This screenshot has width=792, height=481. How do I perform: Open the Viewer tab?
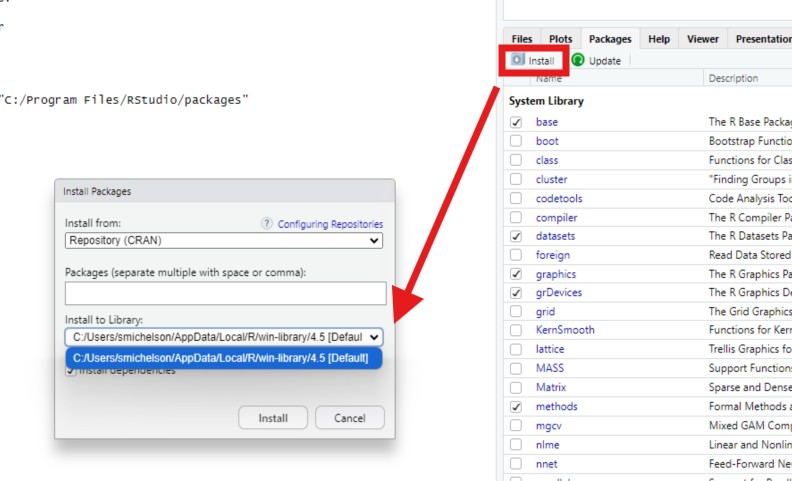click(x=703, y=39)
